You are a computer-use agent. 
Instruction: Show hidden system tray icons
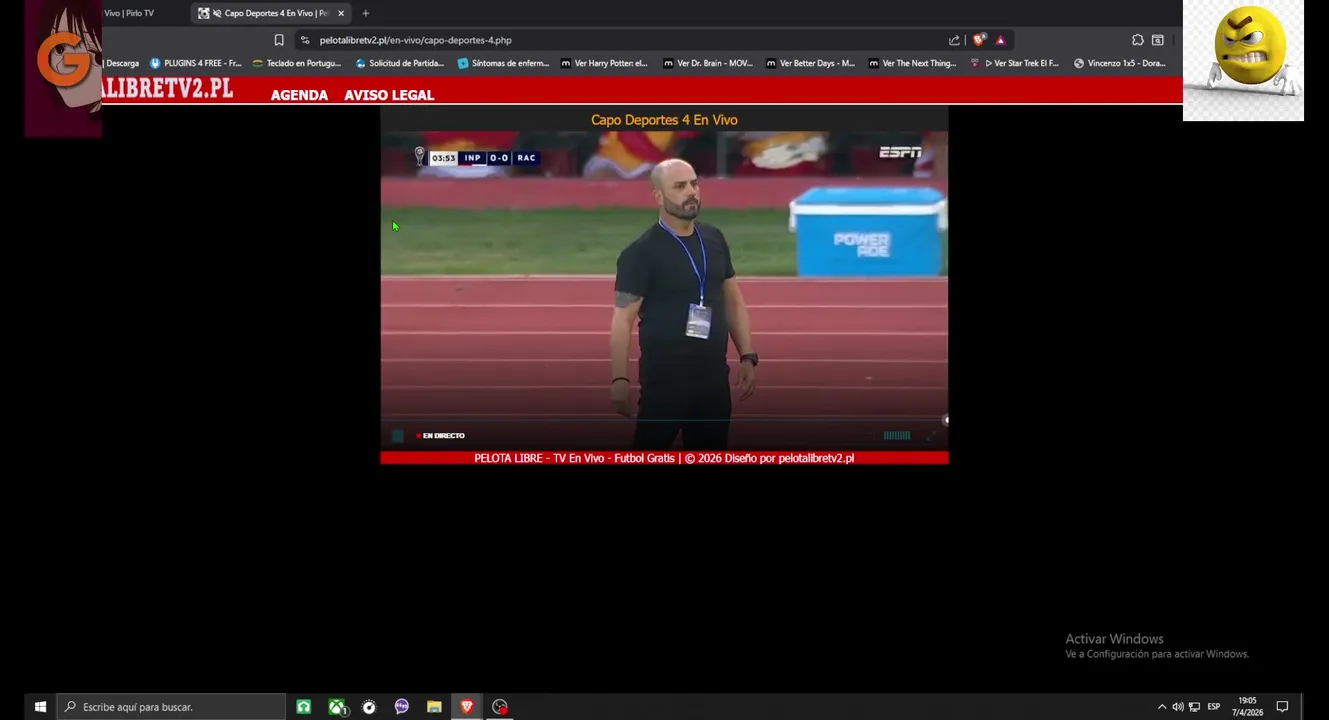point(1162,707)
